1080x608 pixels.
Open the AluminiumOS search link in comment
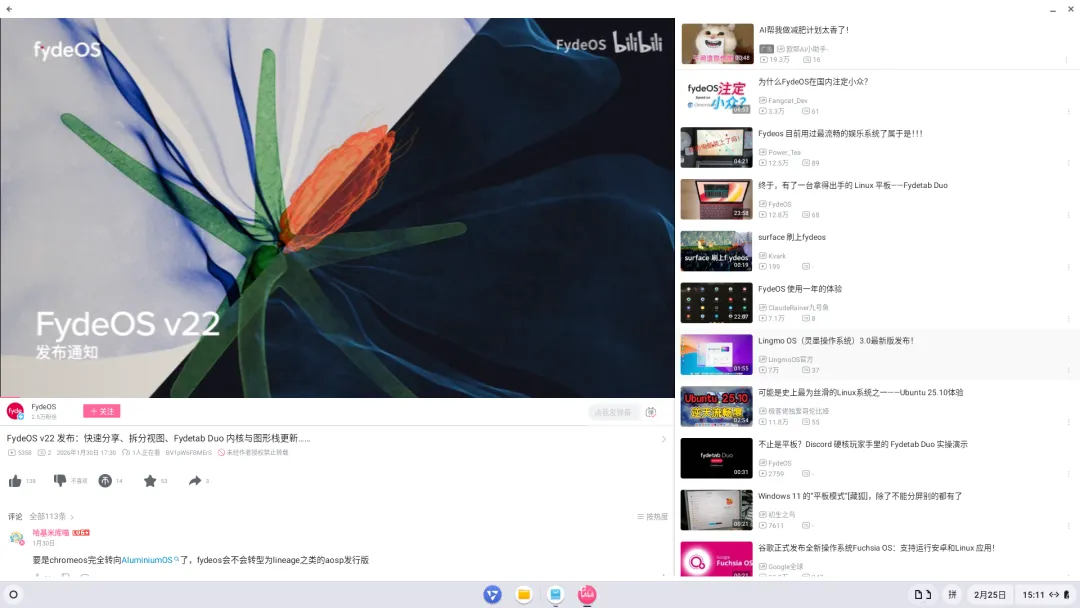pyautogui.click(x=150, y=560)
